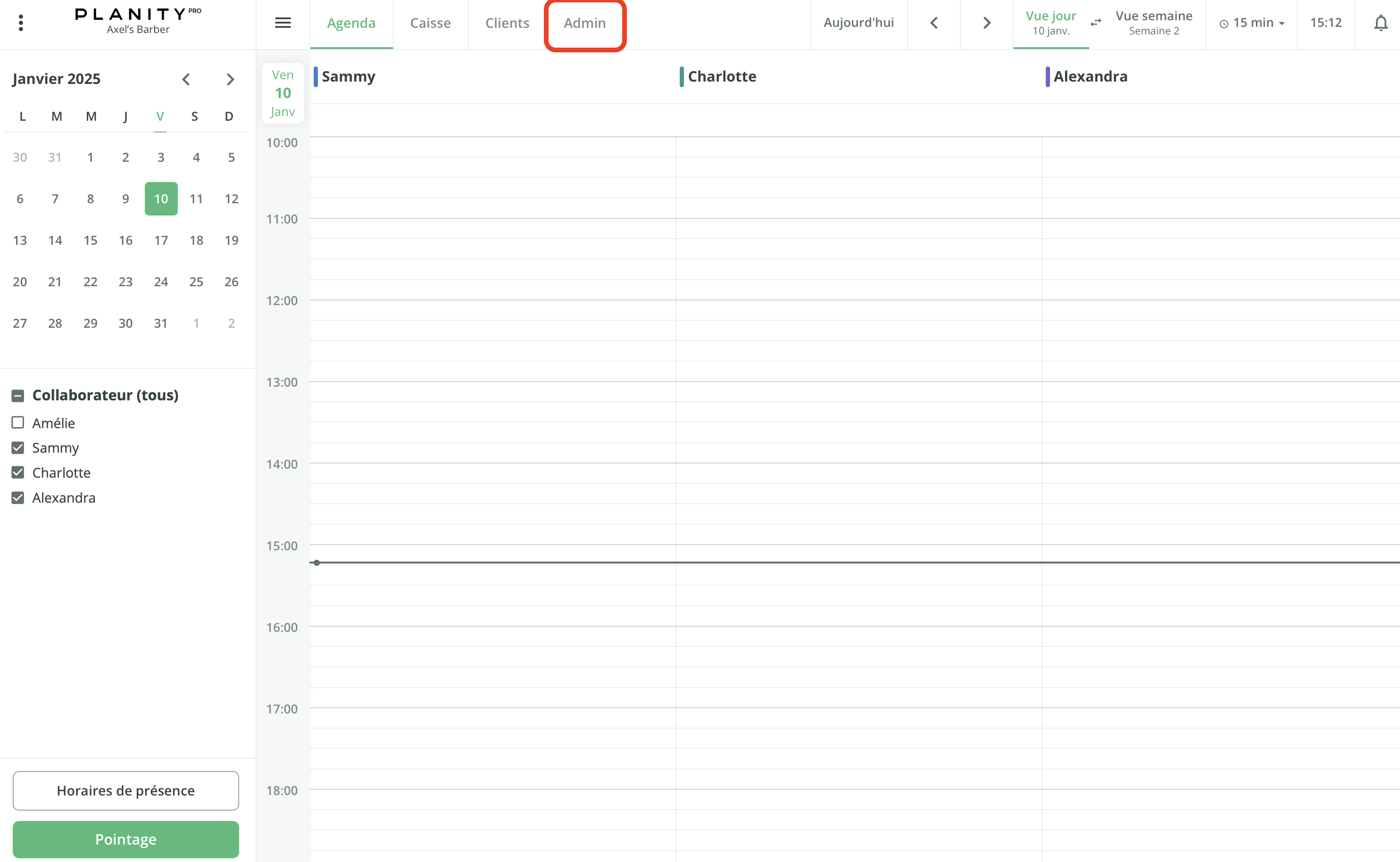Show previous month in mini calendar
The width and height of the screenshot is (1400, 862).
pos(186,79)
